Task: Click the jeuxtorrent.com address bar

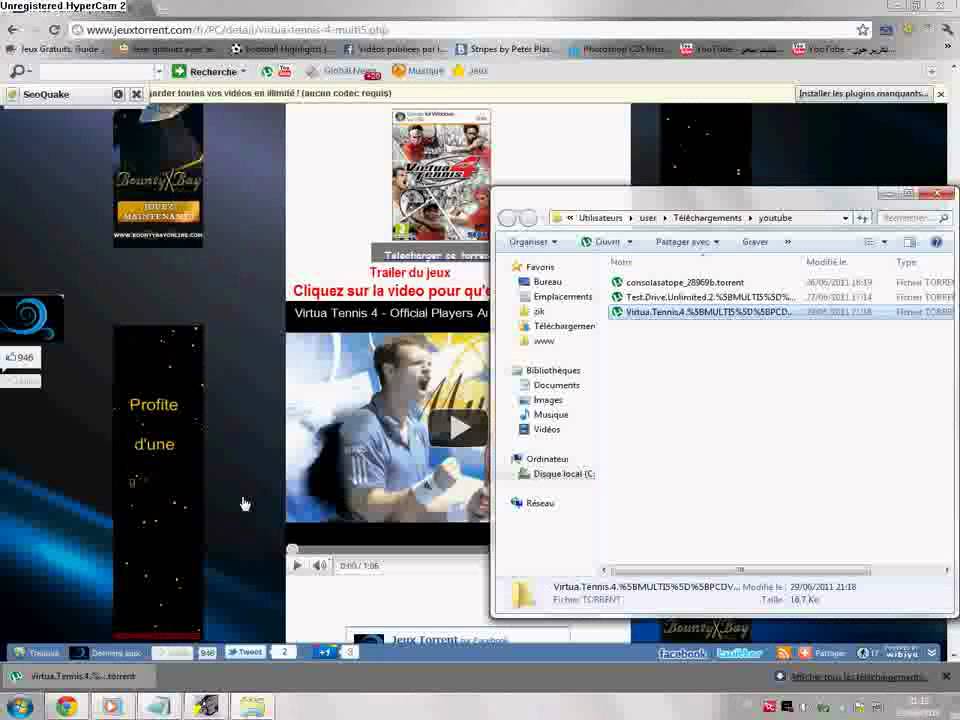Action: coord(465,29)
